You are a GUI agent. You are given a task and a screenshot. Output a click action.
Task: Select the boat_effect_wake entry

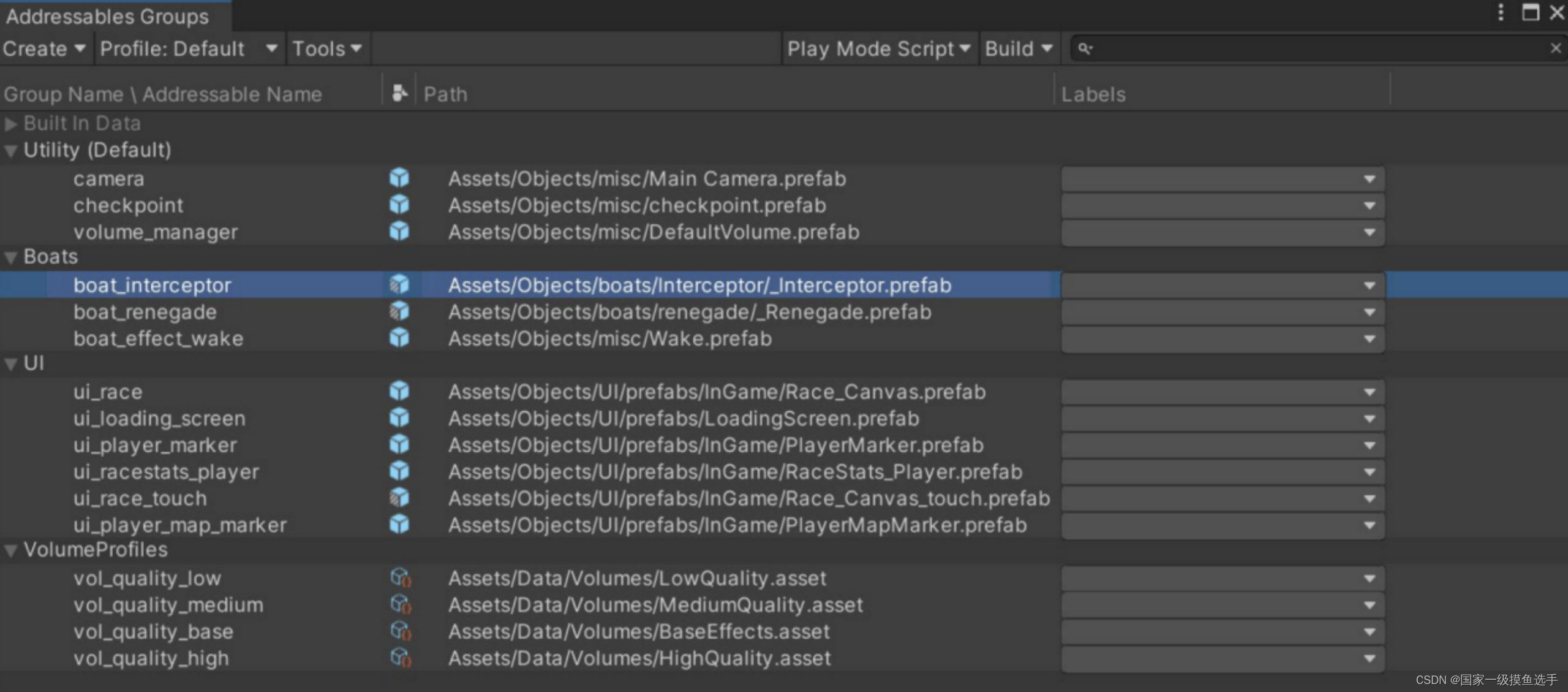pyautogui.click(x=158, y=338)
